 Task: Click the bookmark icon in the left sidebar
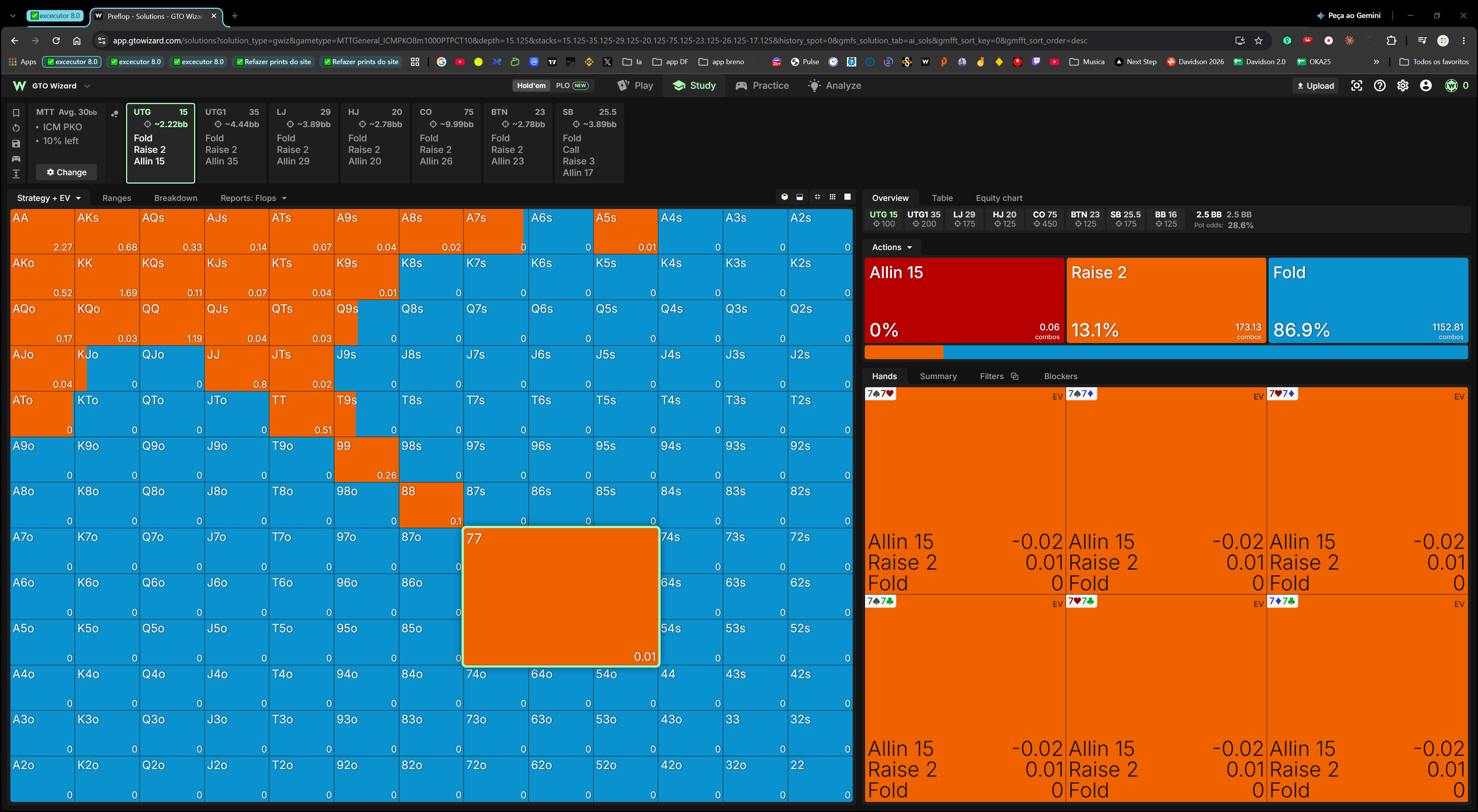point(16,113)
